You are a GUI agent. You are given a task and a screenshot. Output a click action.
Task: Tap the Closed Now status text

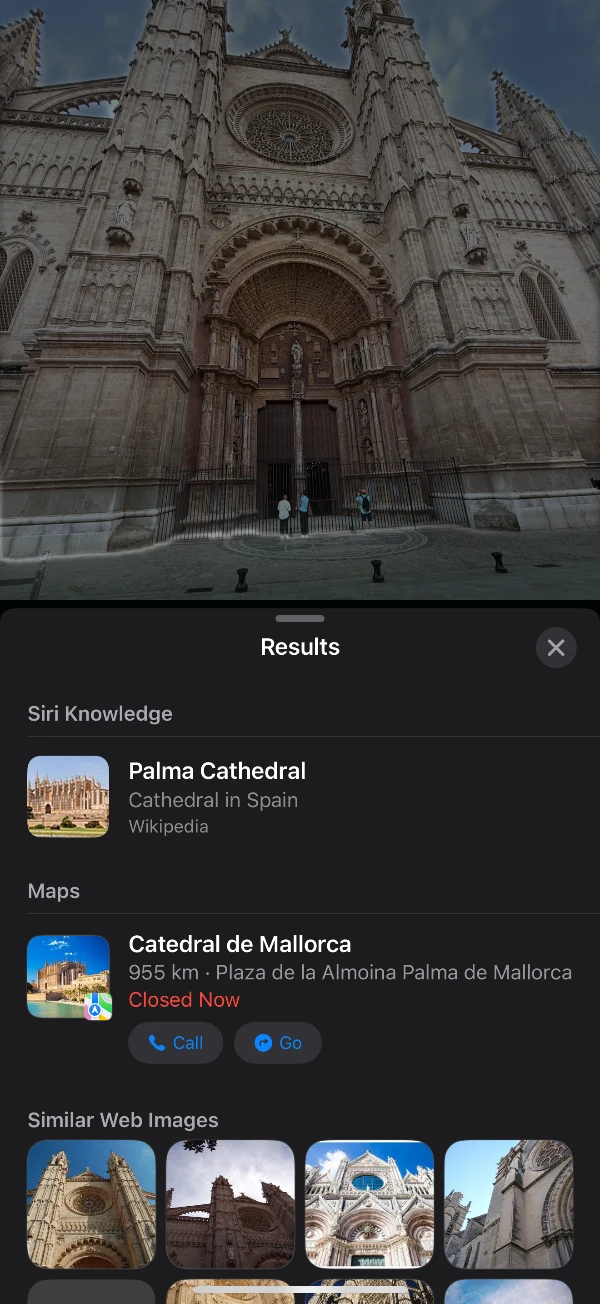pos(184,1000)
